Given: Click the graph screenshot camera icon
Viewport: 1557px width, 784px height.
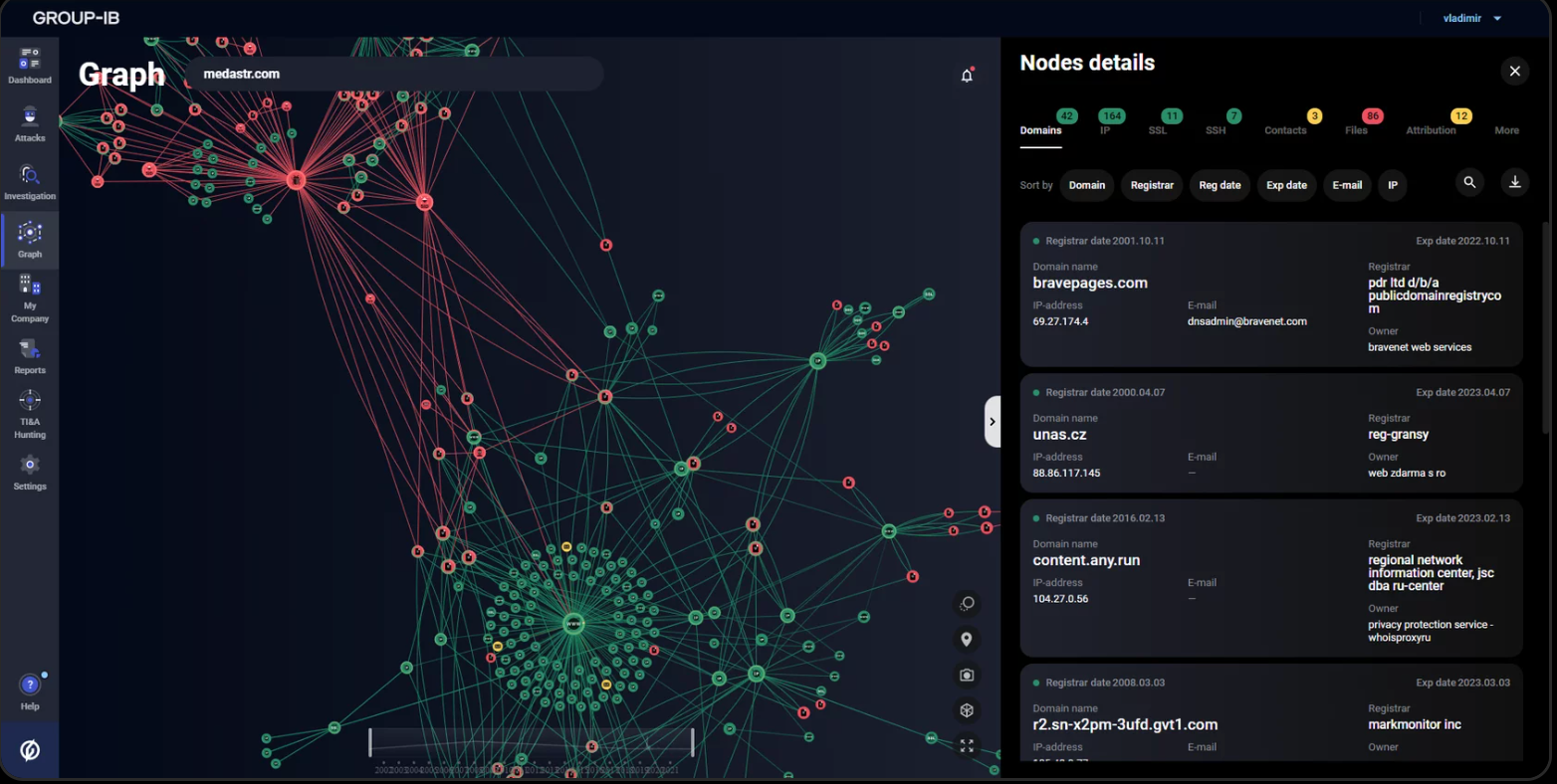Looking at the screenshot, I should point(967,675).
